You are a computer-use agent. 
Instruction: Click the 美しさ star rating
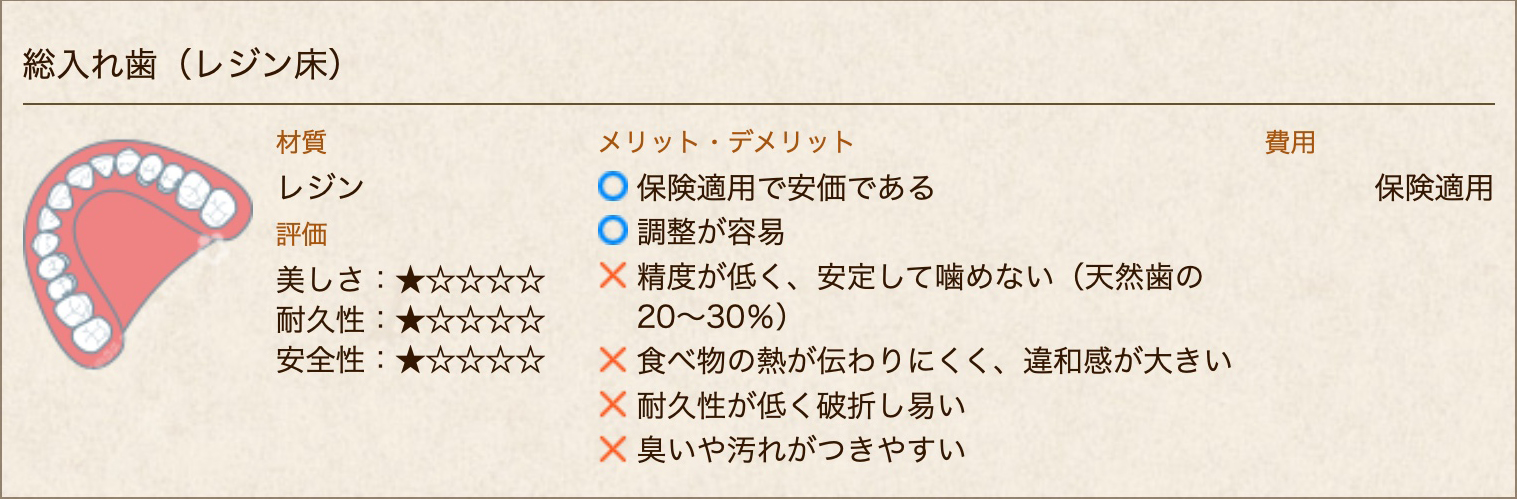[470, 281]
